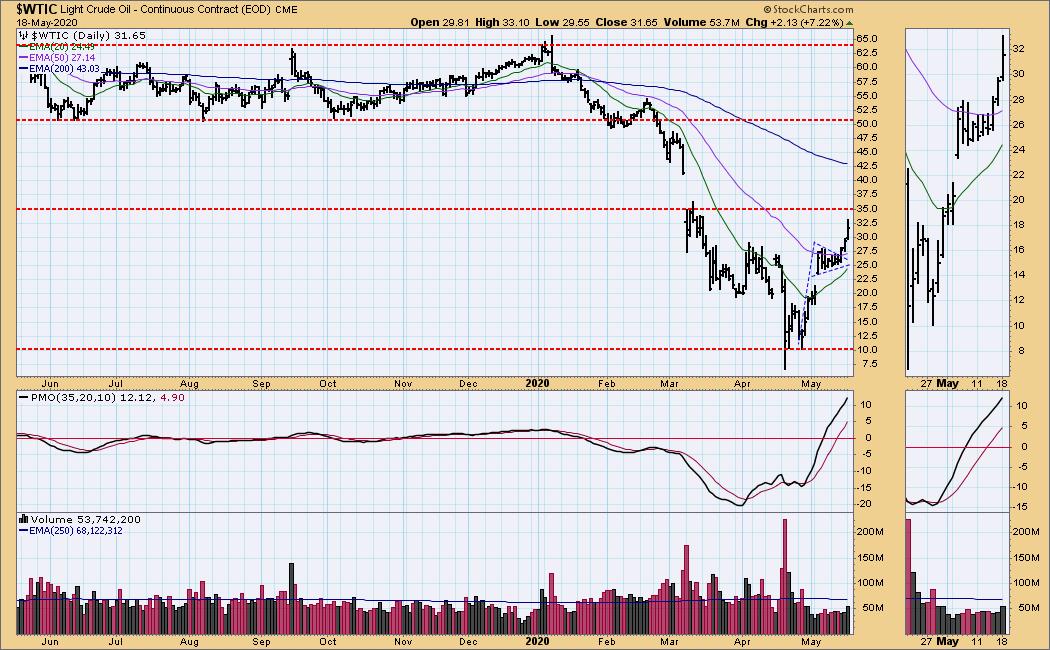
Task: Select the Volume 53,742,200 legend entry
Action: pos(85,519)
